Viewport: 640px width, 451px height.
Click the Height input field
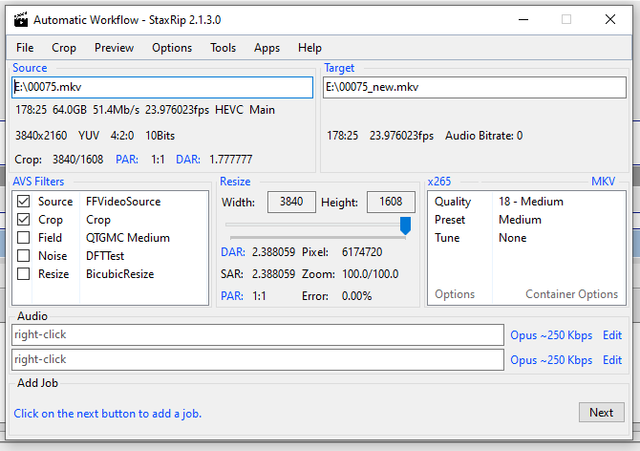coord(391,202)
